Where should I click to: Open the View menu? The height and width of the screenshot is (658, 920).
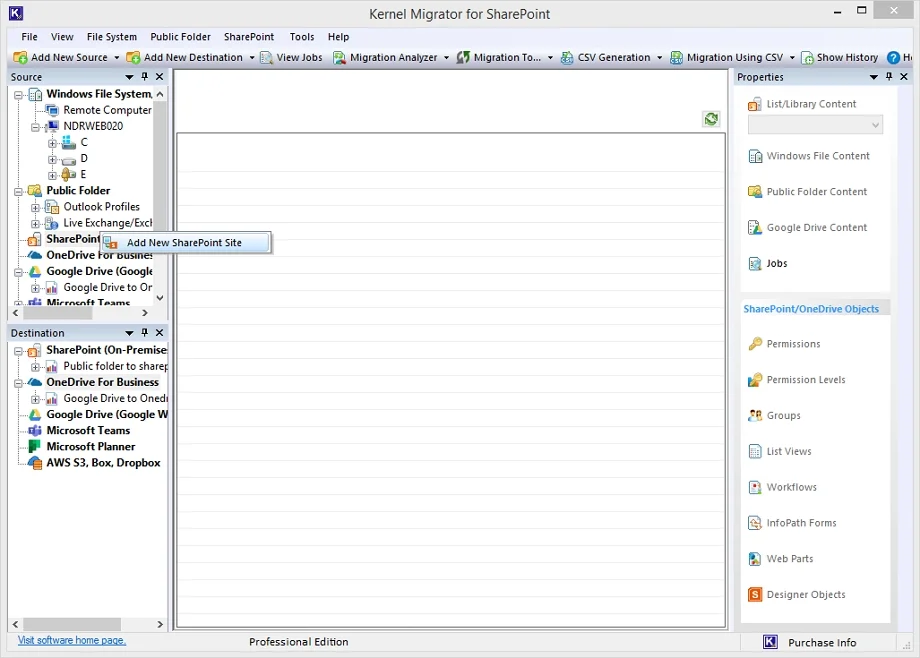(x=62, y=37)
